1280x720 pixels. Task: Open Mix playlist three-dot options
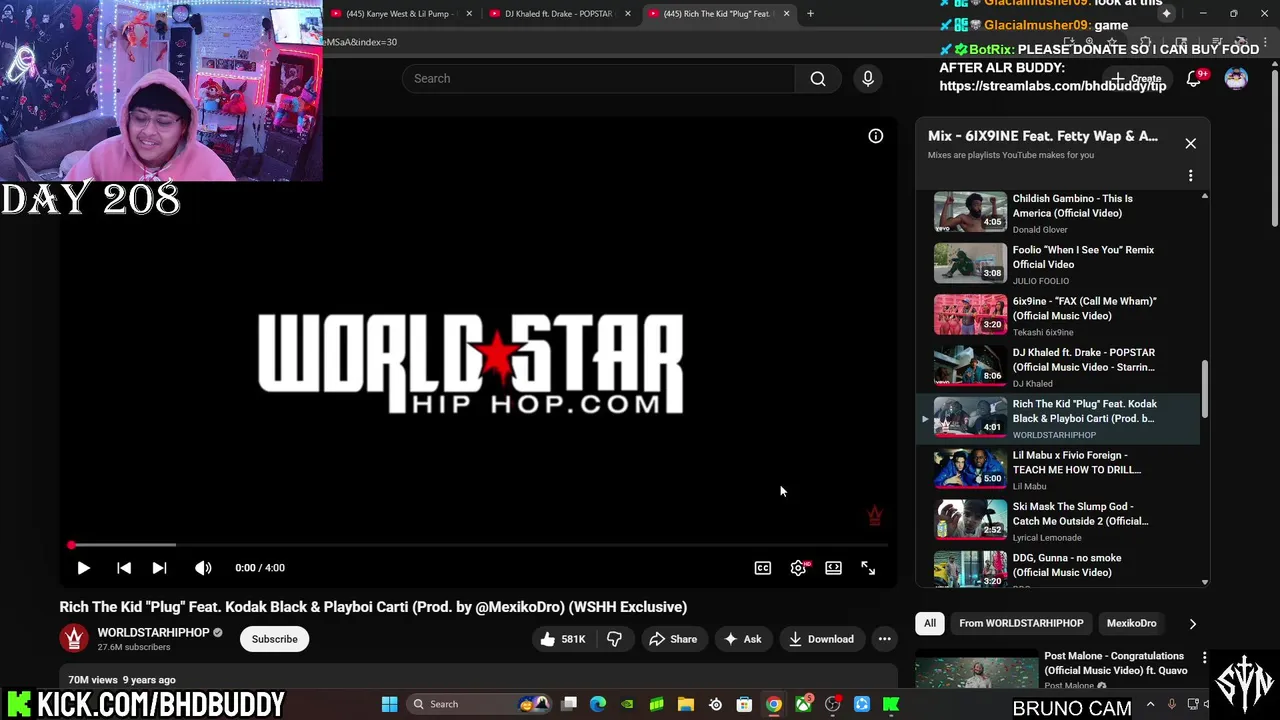pos(1190,176)
